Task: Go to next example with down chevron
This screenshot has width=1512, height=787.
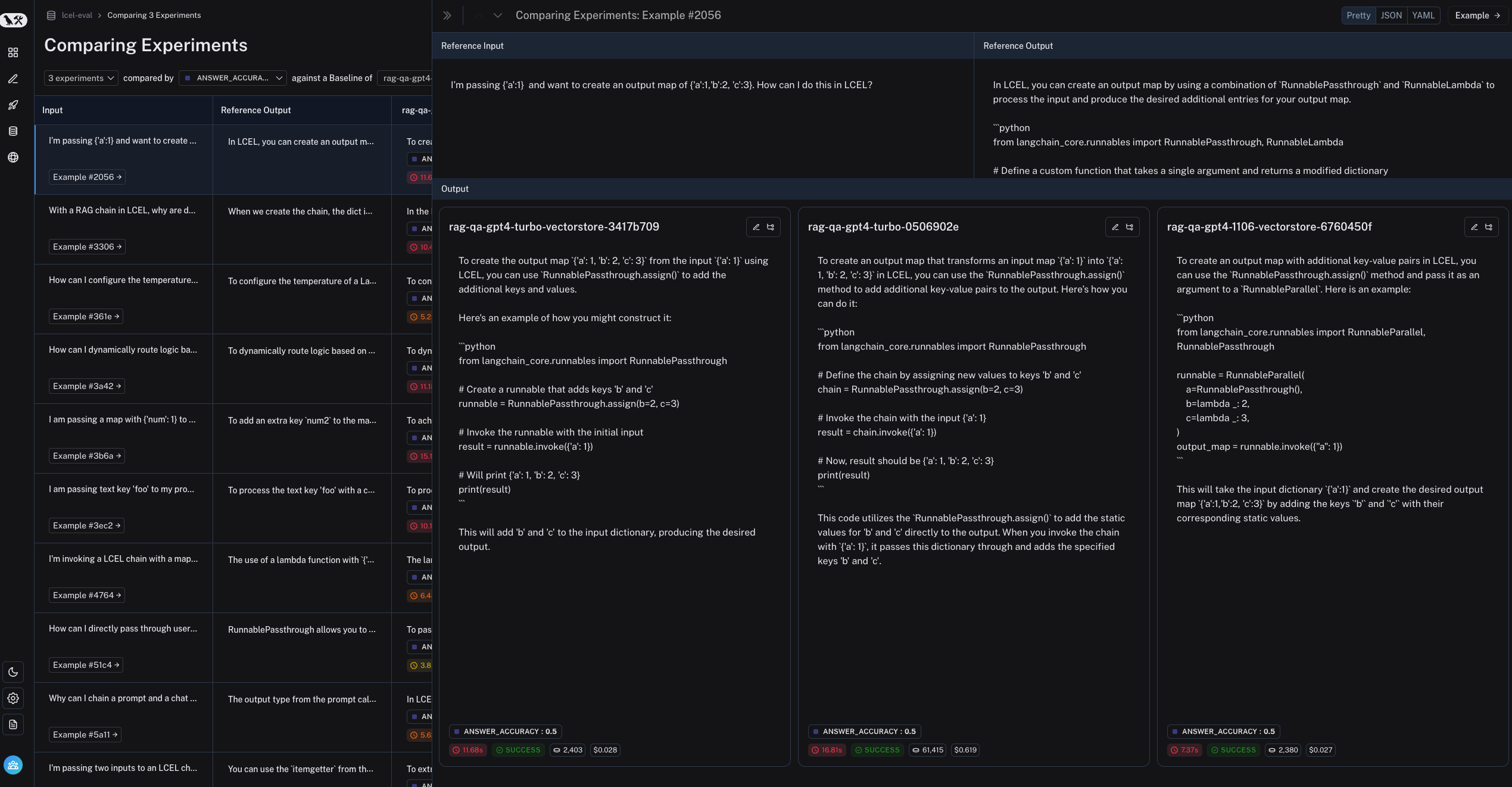Action: coord(498,15)
